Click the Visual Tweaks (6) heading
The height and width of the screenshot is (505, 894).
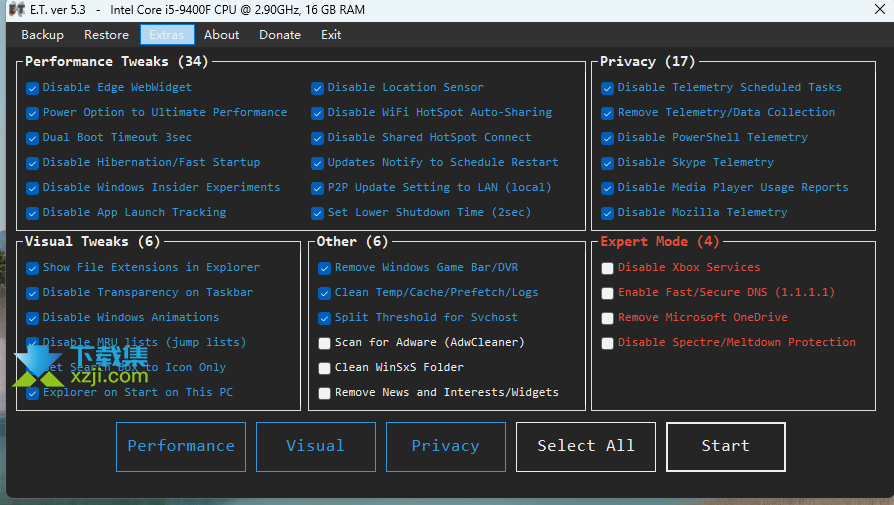(x=92, y=242)
